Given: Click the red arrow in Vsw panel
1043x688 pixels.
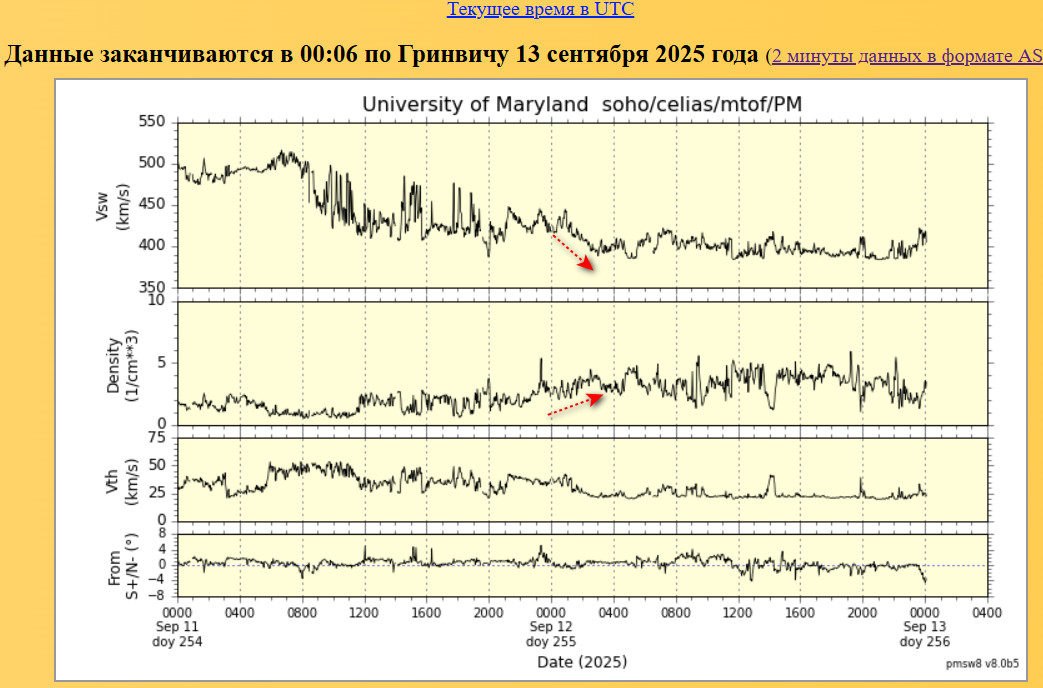Looking at the screenshot, I should pyautogui.click(x=574, y=252).
